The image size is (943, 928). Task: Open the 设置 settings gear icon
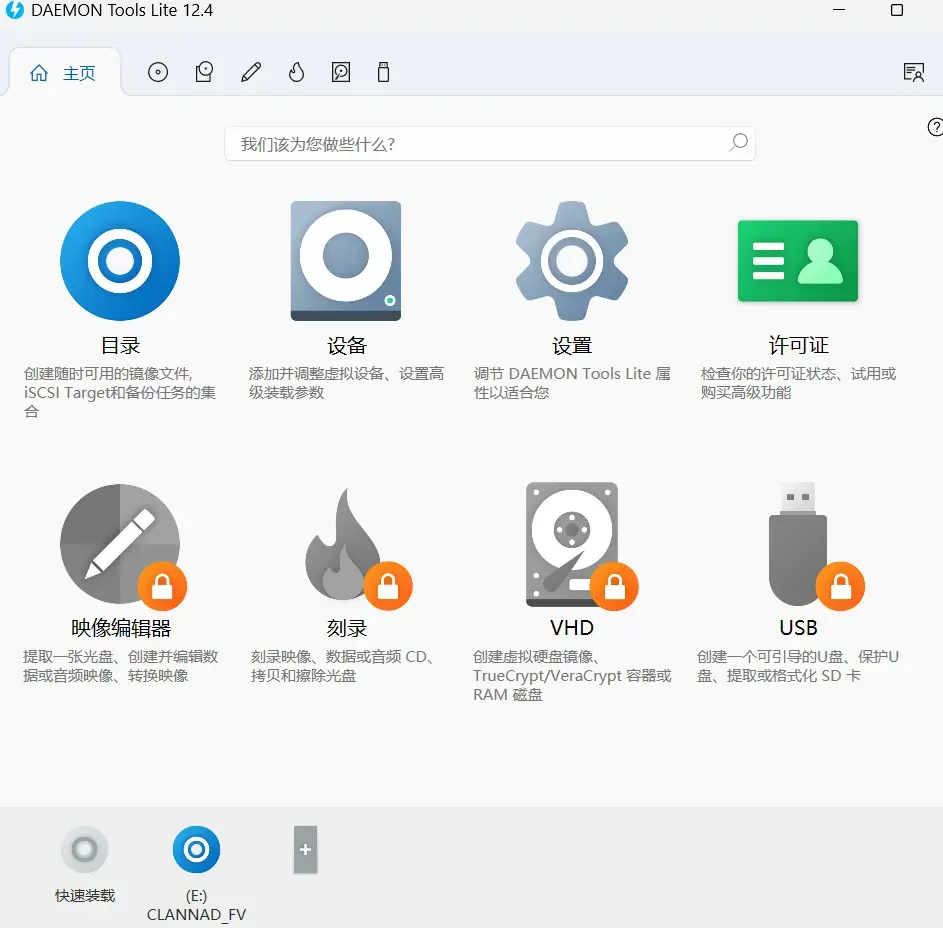572,260
